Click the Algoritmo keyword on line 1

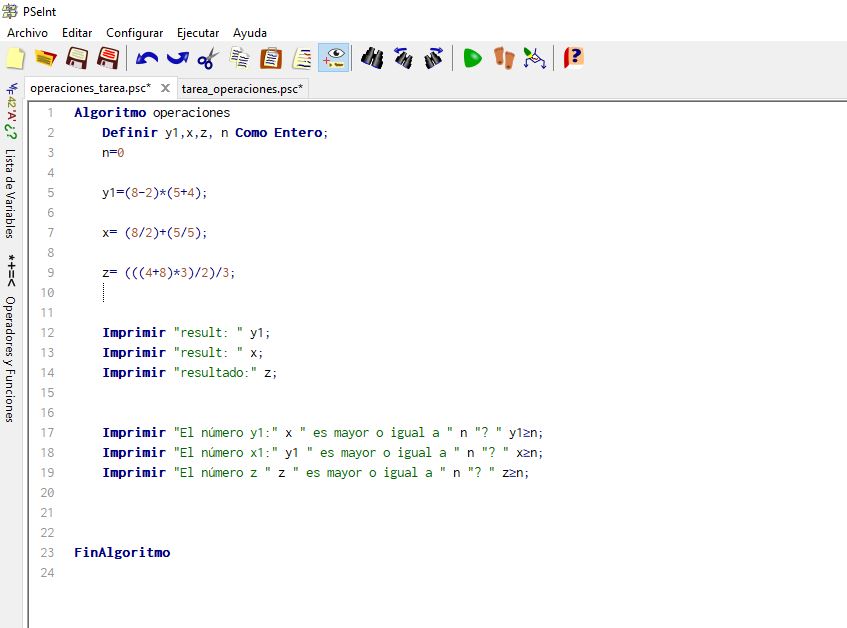[x=110, y=113]
